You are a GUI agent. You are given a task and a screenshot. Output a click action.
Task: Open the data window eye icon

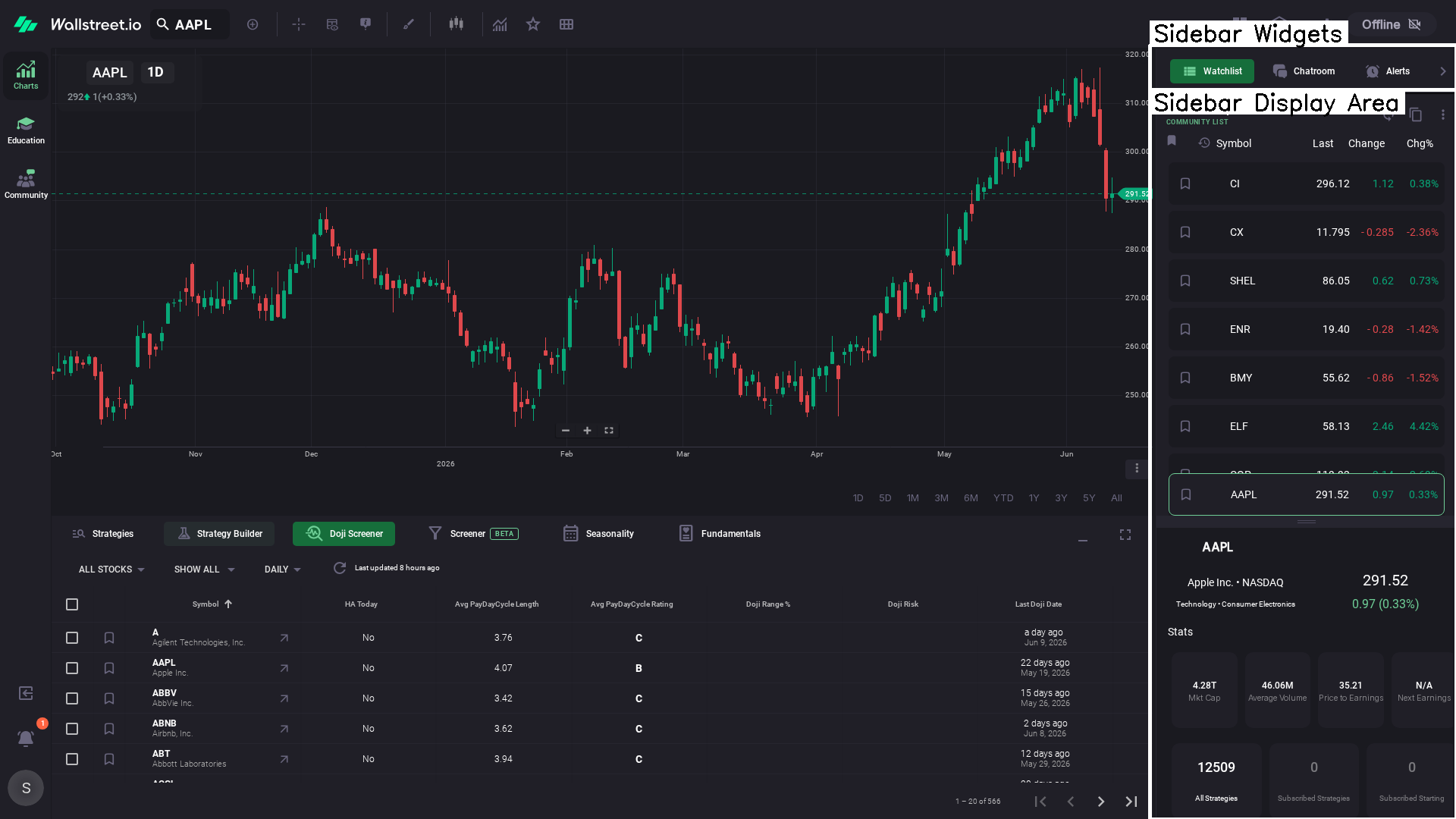tap(332, 24)
